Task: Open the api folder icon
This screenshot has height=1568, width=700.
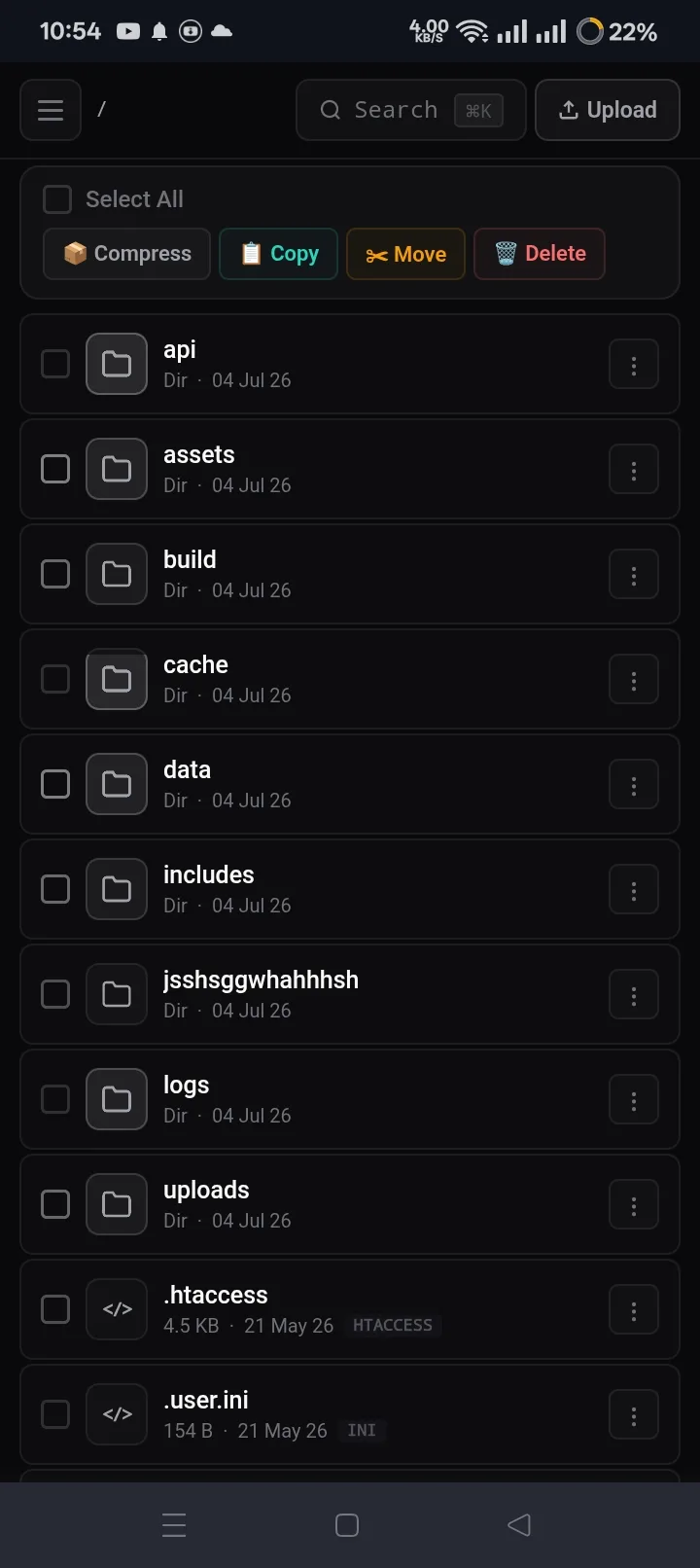Action: (117, 364)
